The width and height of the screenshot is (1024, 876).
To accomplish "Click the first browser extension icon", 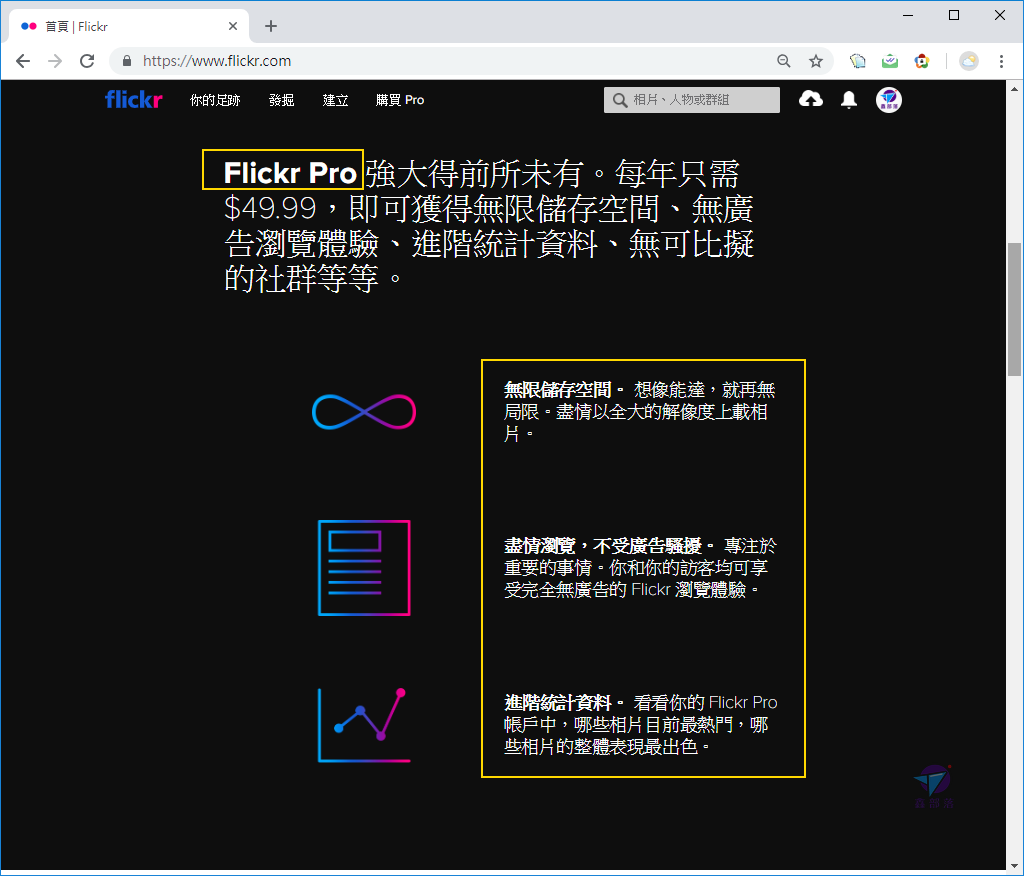I will click(857, 61).
